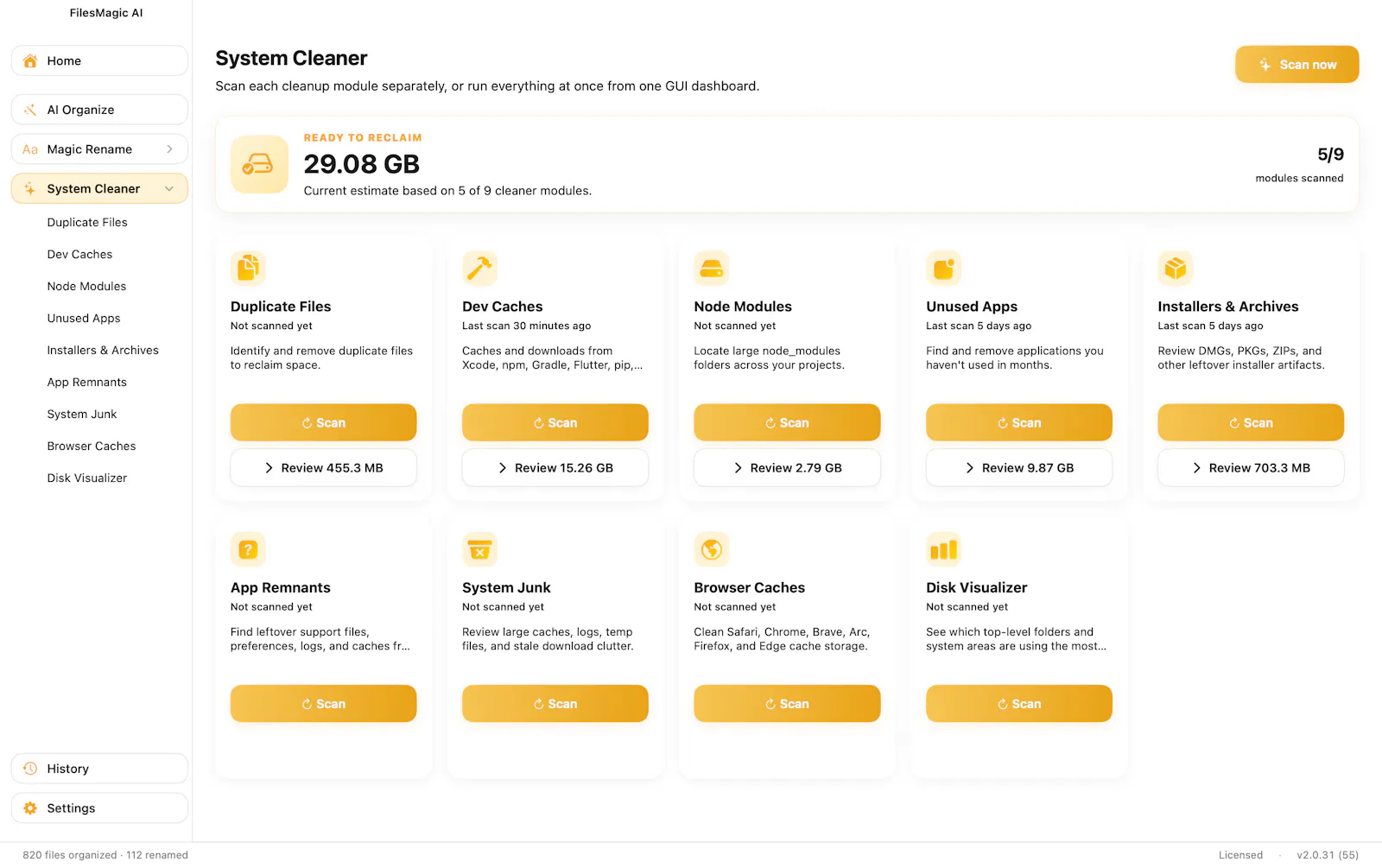Scan the Disk Visualizer module

click(x=1019, y=704)
